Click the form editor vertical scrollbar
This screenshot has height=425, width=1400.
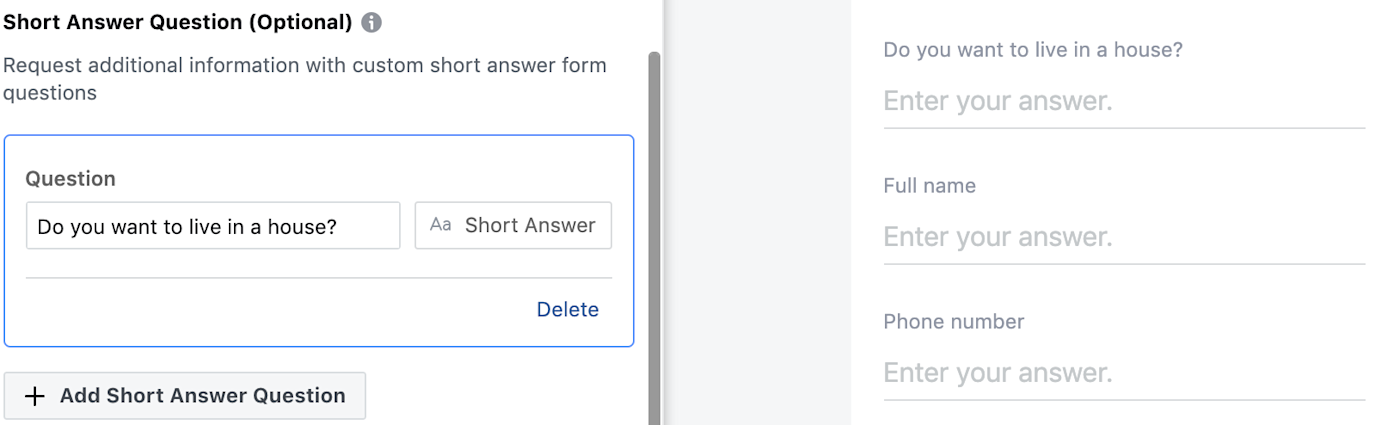click(x=655, y=237)
